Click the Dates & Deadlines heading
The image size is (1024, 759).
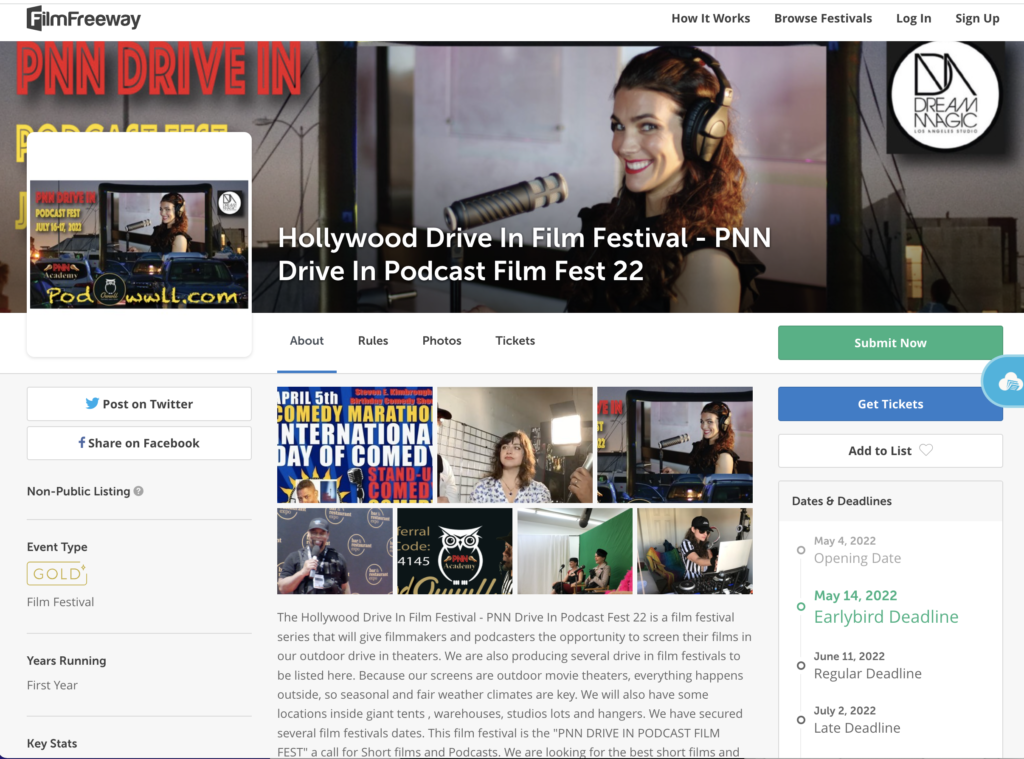[842, 501]
